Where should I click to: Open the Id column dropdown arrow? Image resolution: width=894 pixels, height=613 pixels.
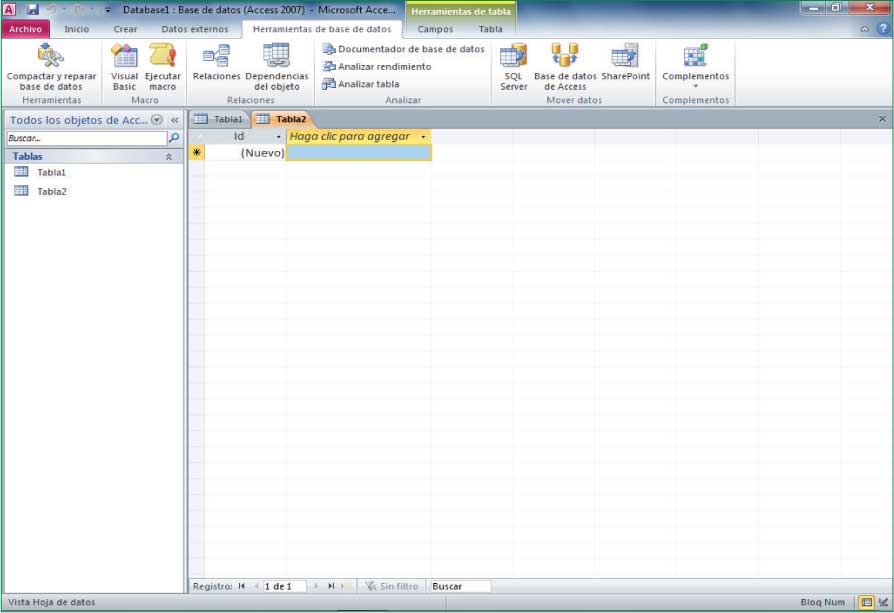278,137
